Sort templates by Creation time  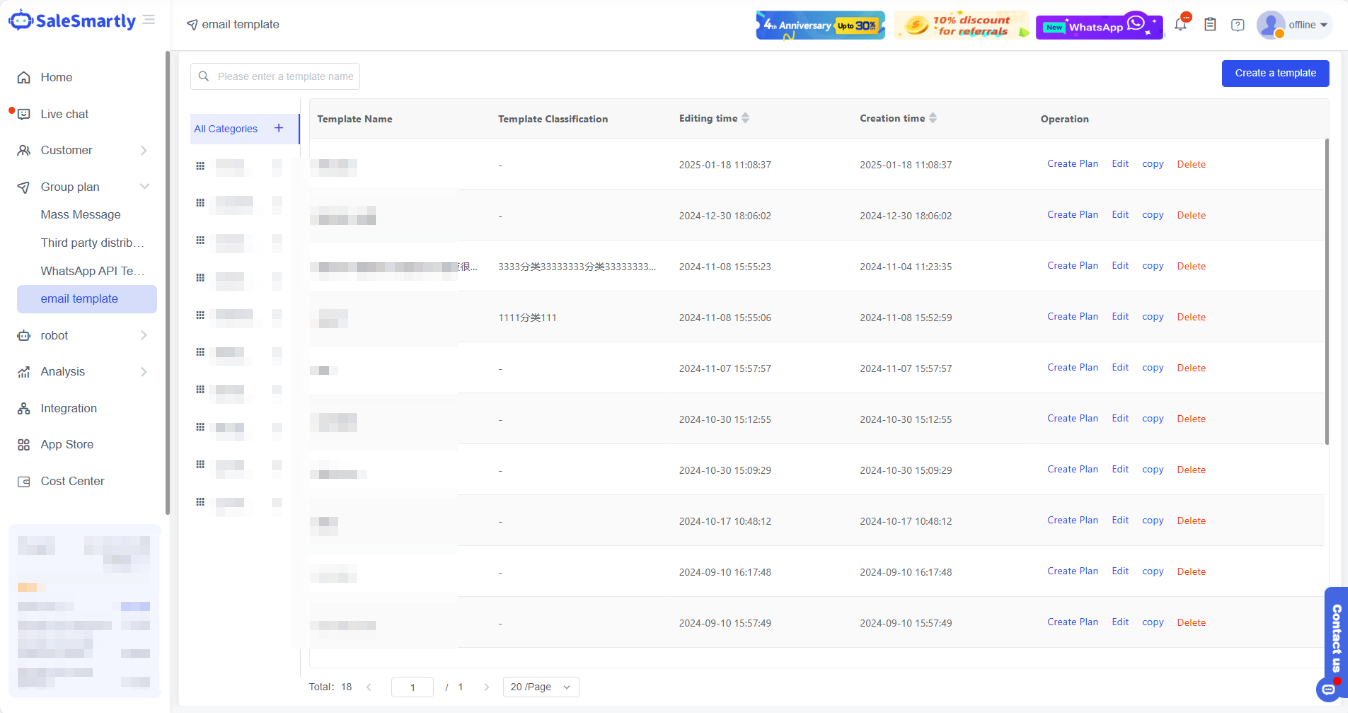tap(933, 118)
